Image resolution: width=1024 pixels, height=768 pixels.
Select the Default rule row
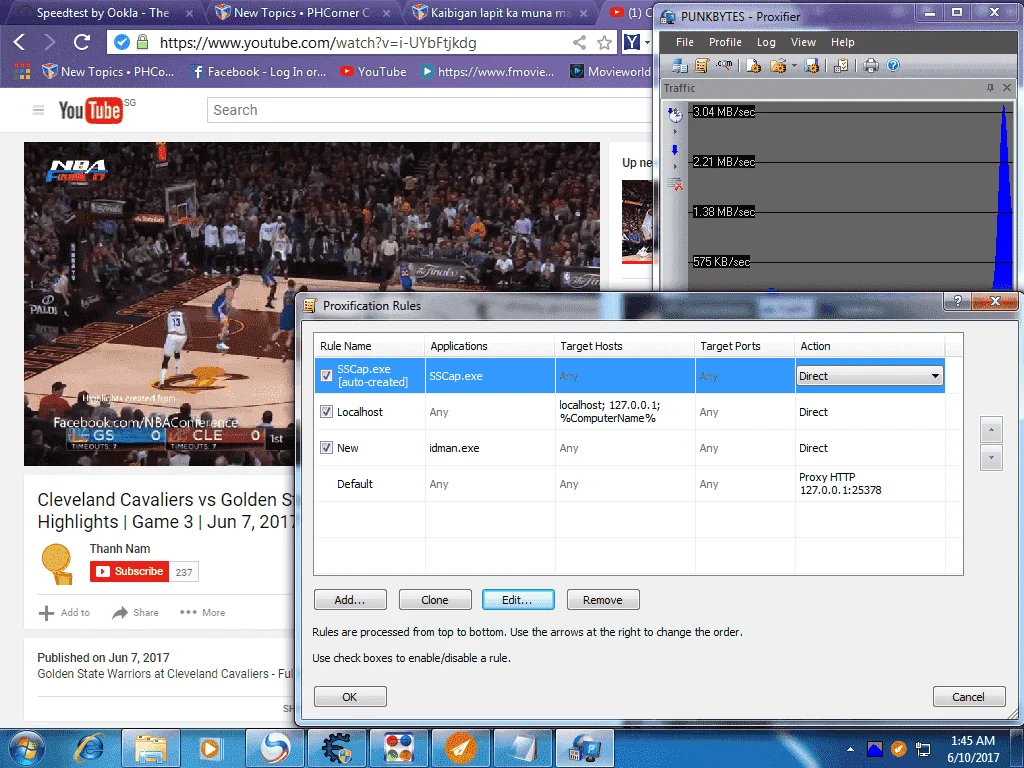pyautogui.click(x=630, y=484)
